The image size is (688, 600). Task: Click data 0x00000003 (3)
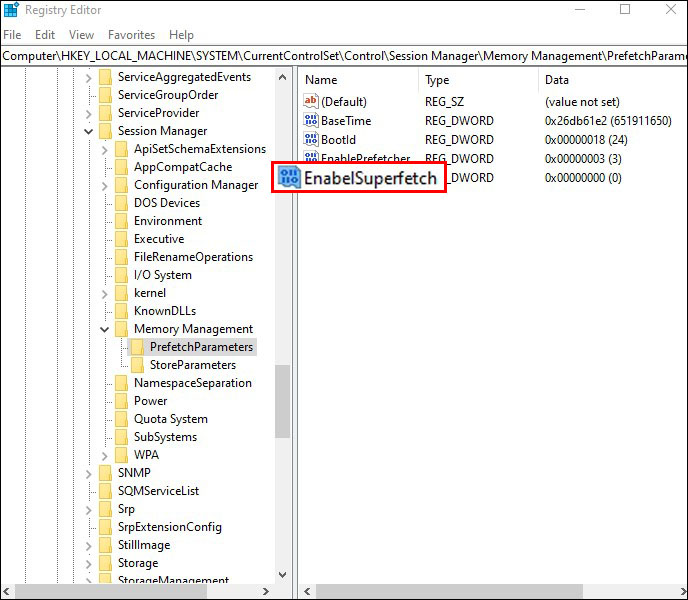(583, 158)
